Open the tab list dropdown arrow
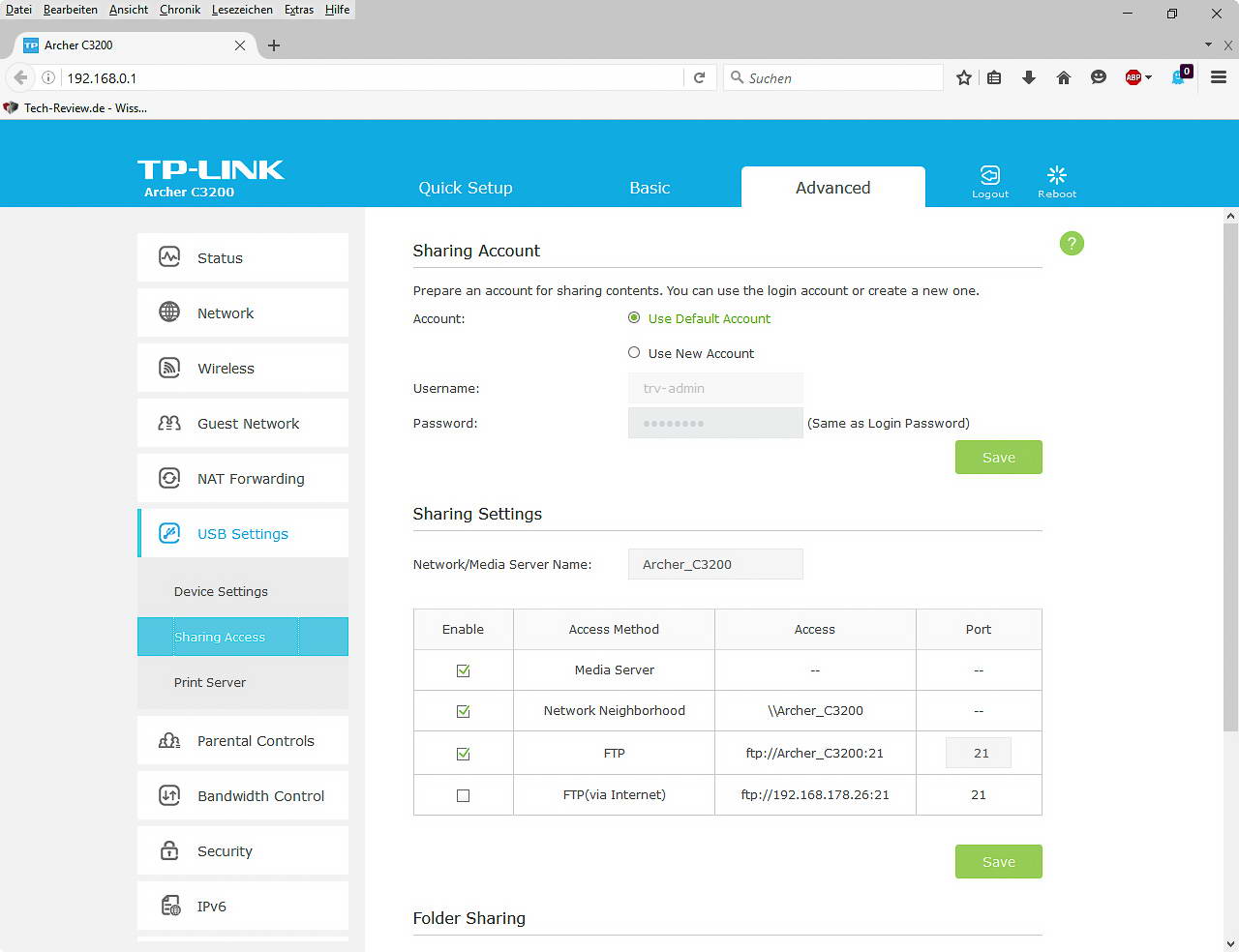 click(1208, 45)
